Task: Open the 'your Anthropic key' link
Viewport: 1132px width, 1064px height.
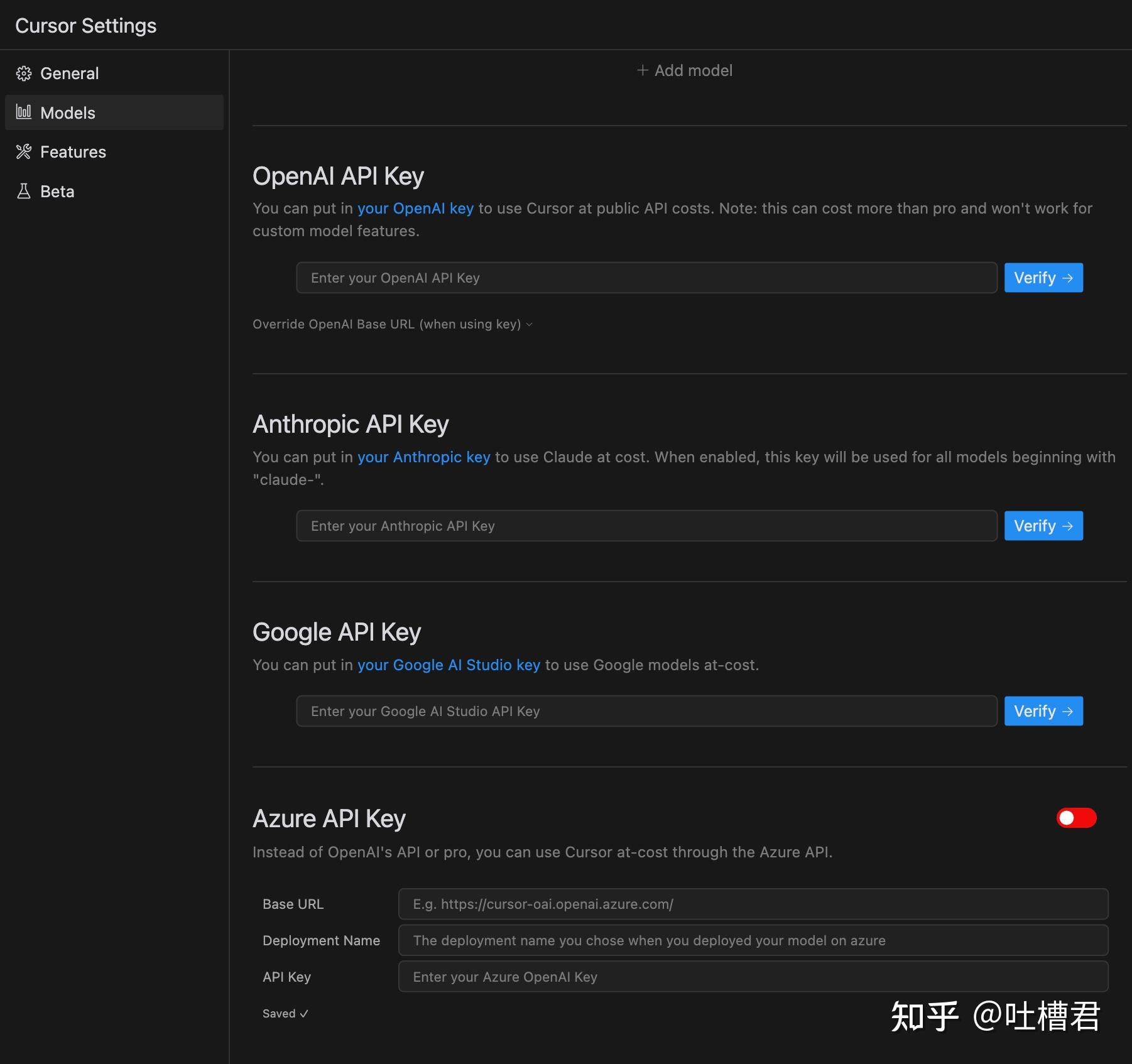Action: [x=423, y=457]
